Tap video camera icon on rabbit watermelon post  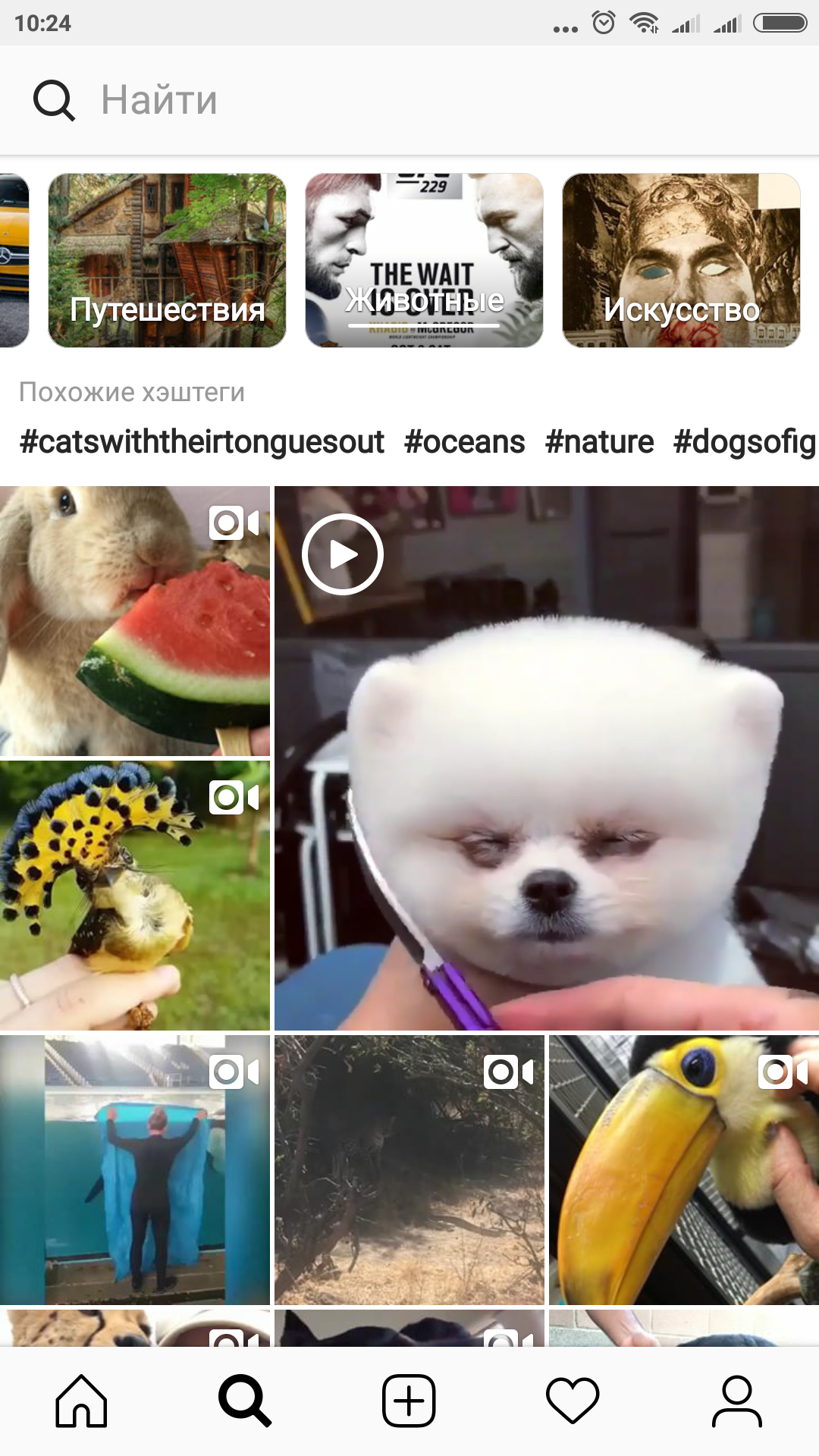(234, 522)
